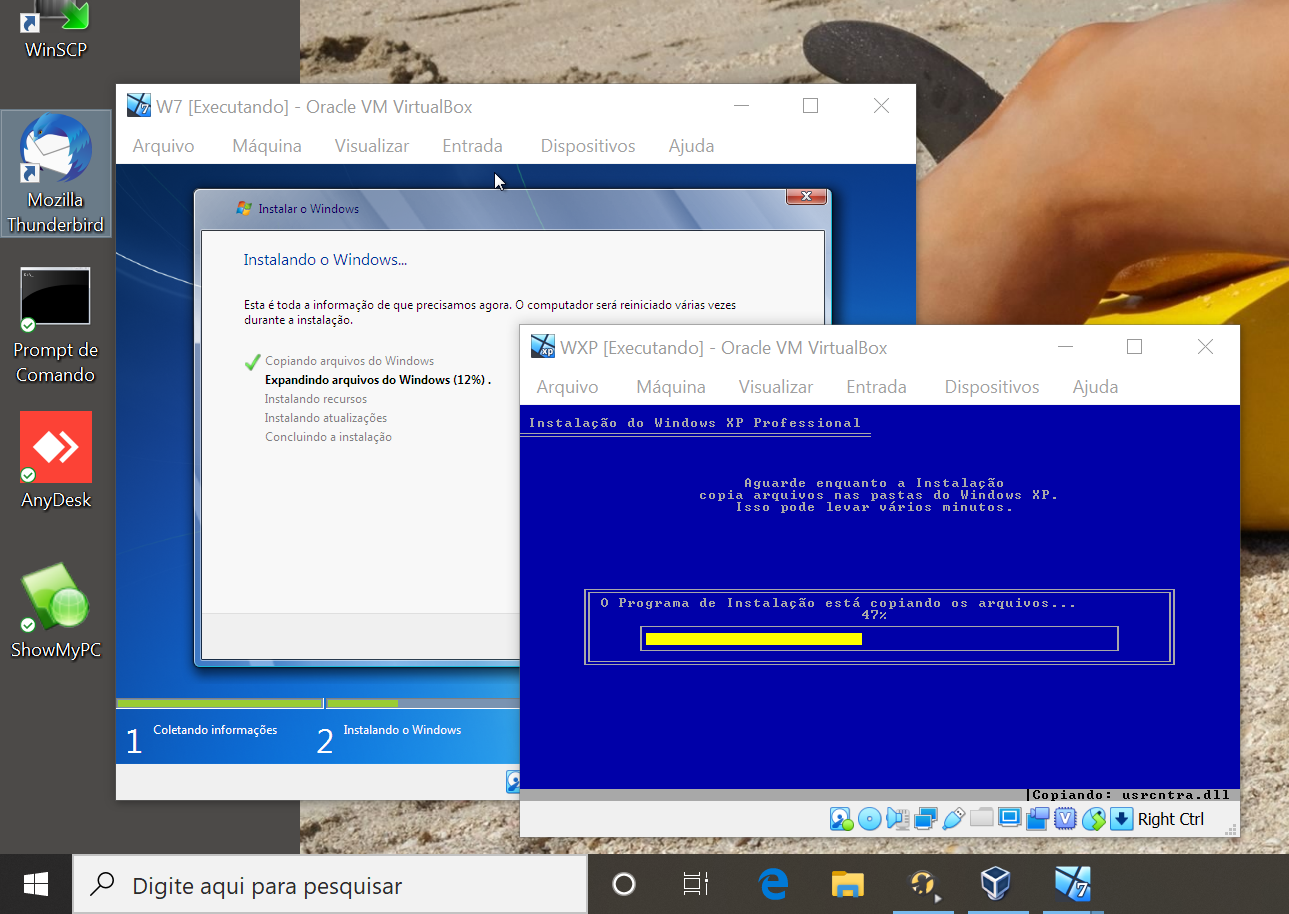Open the Visualizar menu in the W7 window
The width and height of the screenshot is (1289, 914).
371,146
